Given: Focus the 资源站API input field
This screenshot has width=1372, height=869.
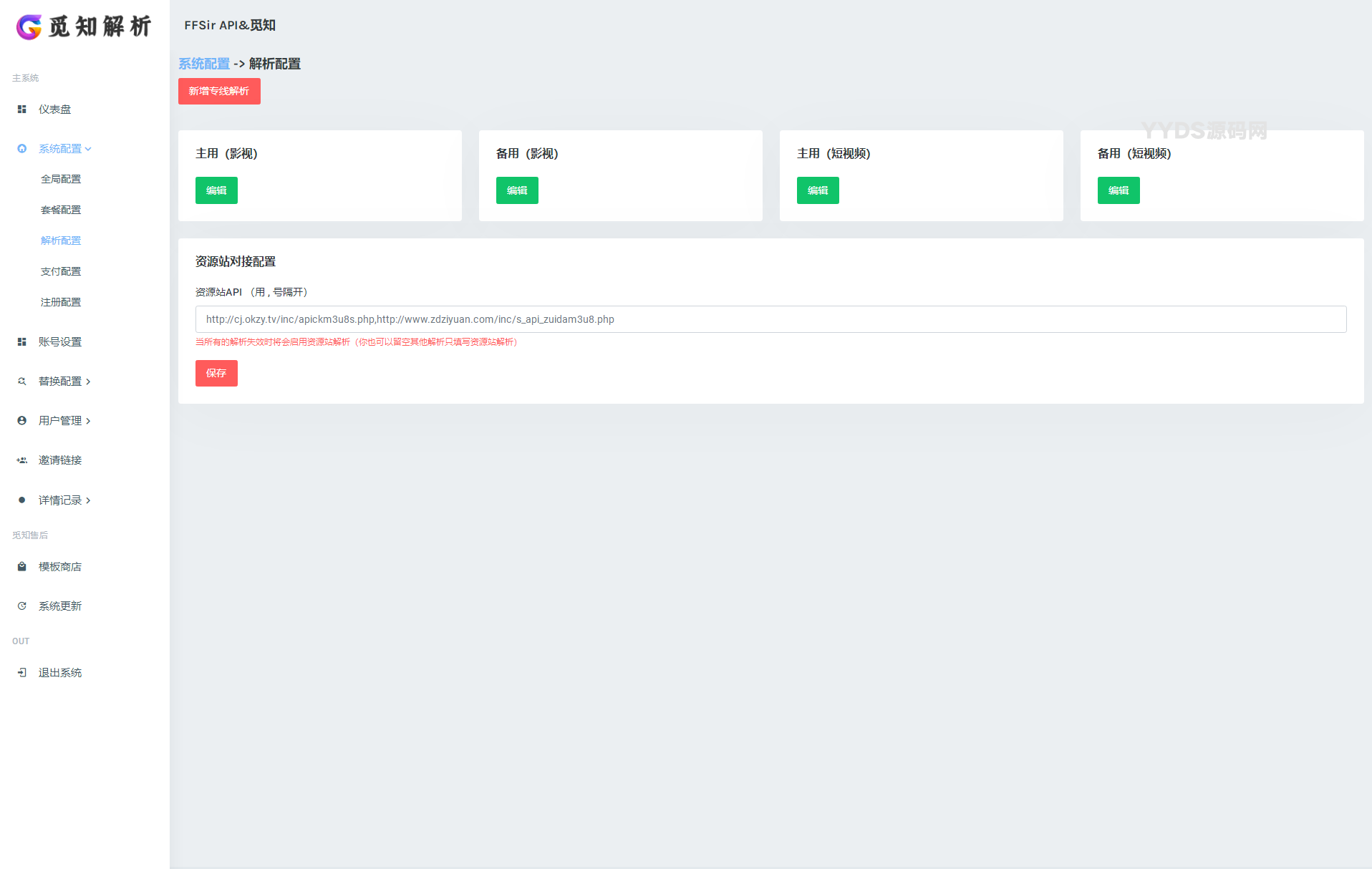Looking at the screenshot, I should pos(770,319).
